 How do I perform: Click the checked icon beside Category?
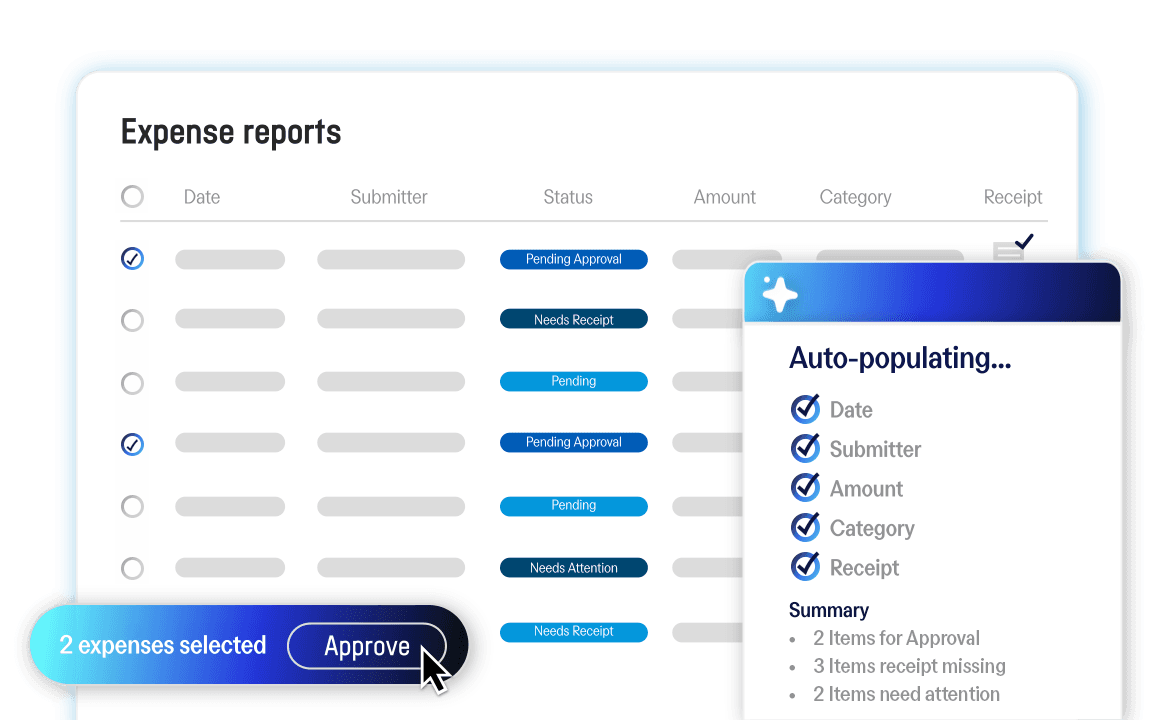click(x=805, y=527)
